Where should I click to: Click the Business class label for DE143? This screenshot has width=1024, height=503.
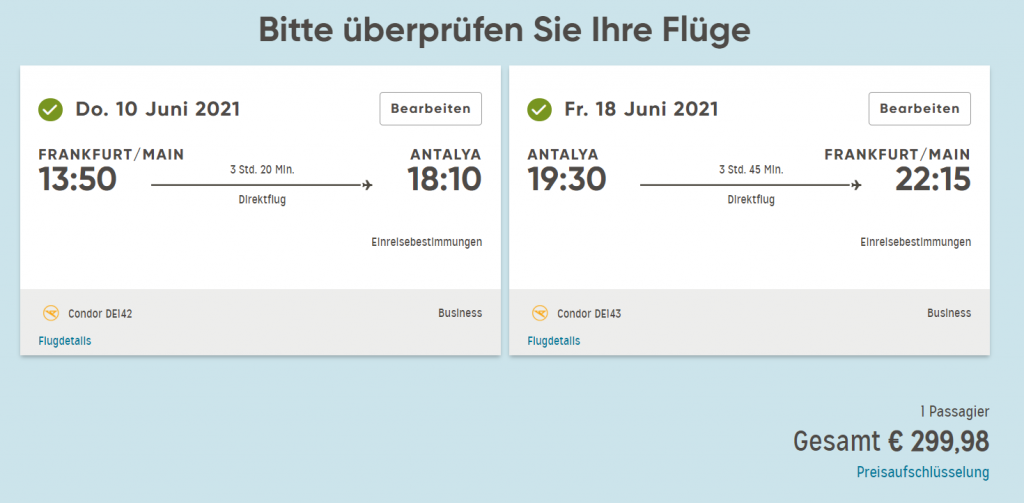[949, 313]
